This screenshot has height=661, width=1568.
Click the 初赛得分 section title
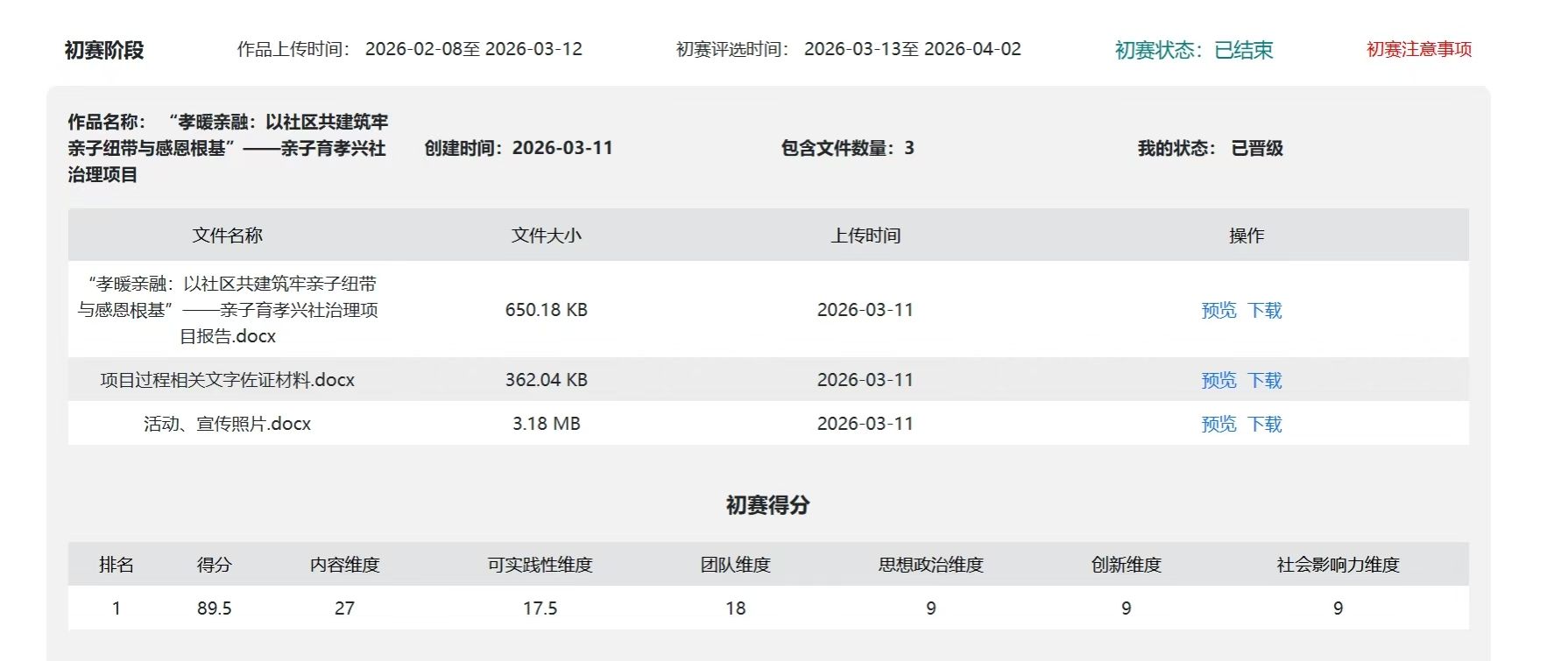[x=767, y=505]
